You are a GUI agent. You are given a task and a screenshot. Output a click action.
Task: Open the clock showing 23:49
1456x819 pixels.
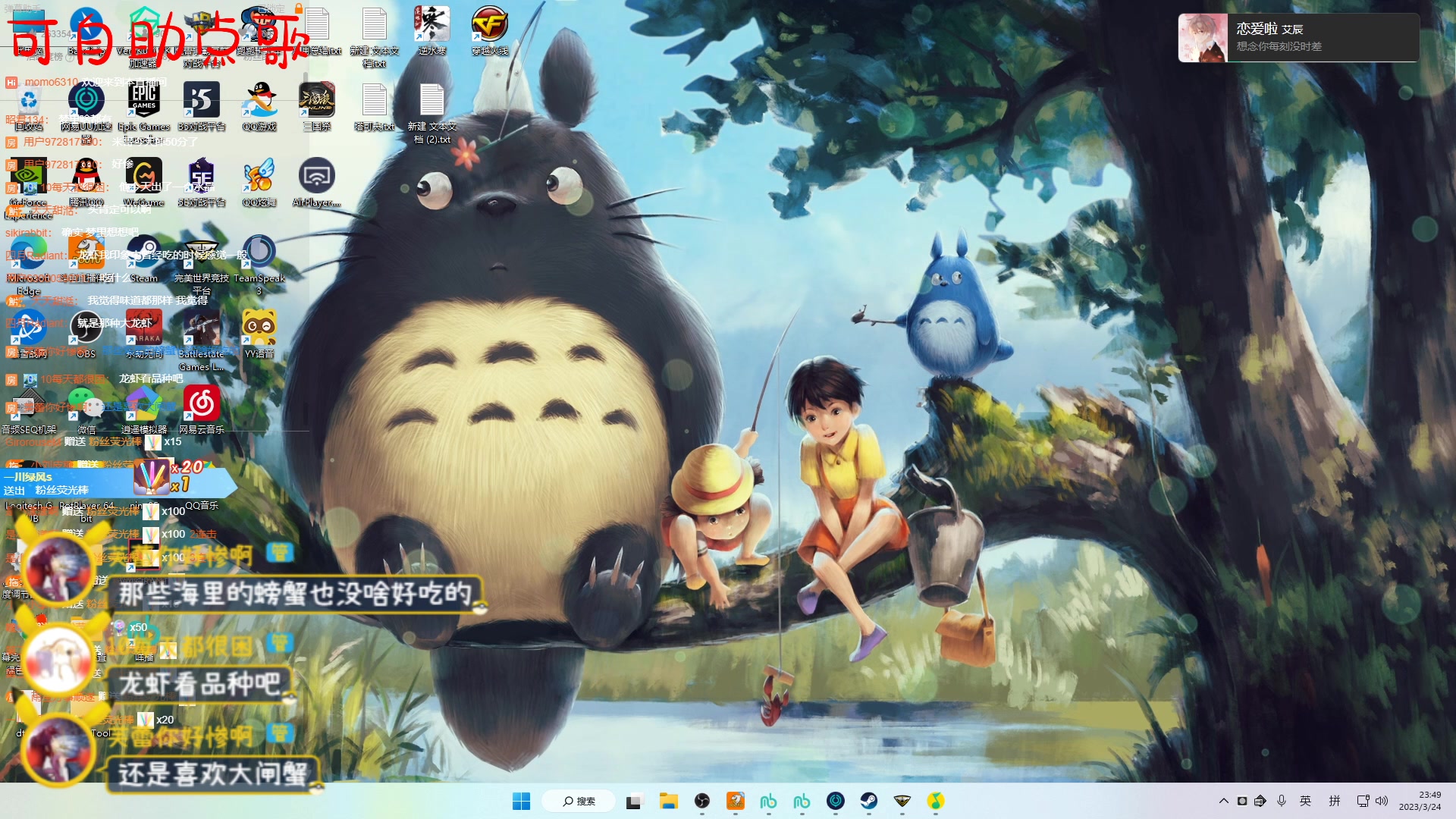coord(1420,801)
